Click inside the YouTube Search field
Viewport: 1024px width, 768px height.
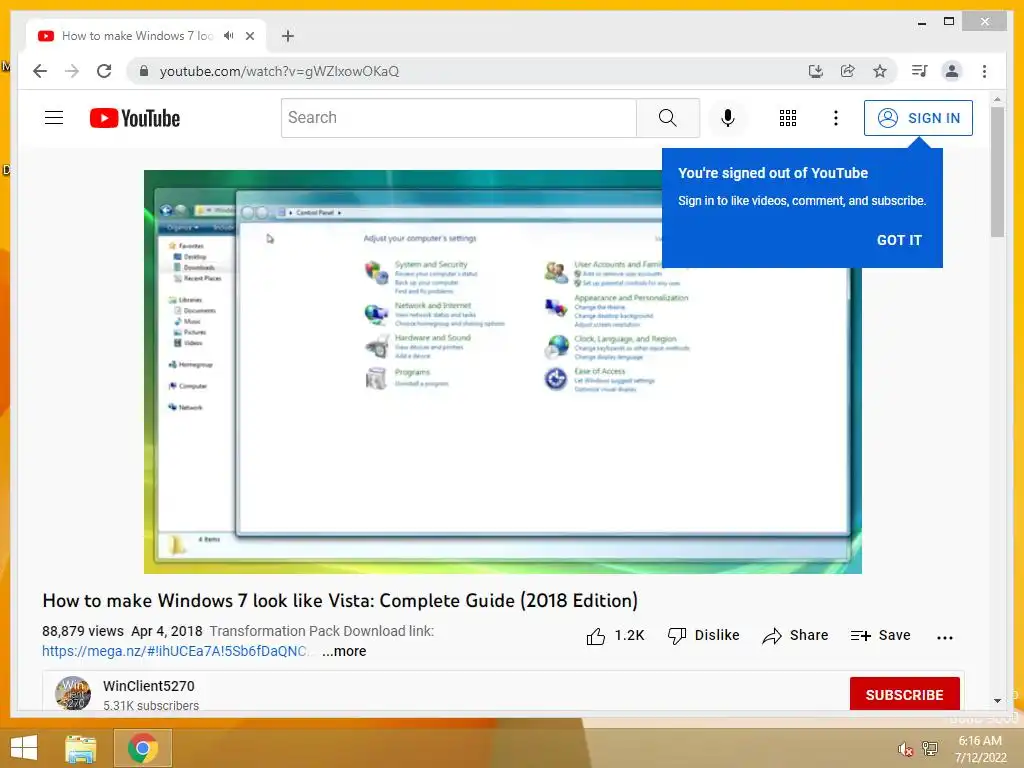[x=458, y=118]
